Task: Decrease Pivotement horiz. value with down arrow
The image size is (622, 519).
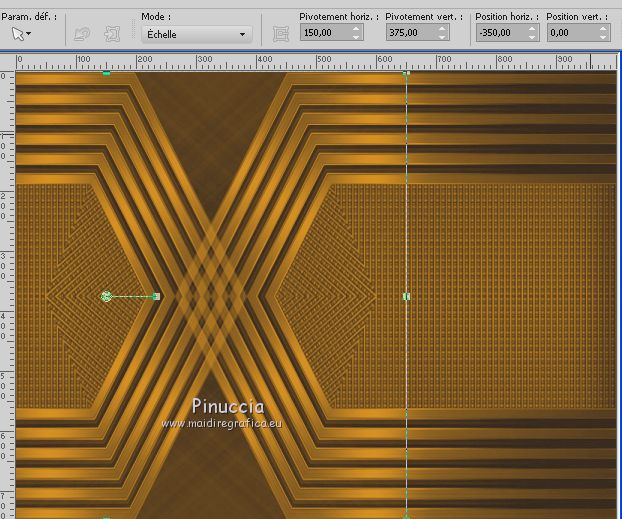Action: pos(356,37)
